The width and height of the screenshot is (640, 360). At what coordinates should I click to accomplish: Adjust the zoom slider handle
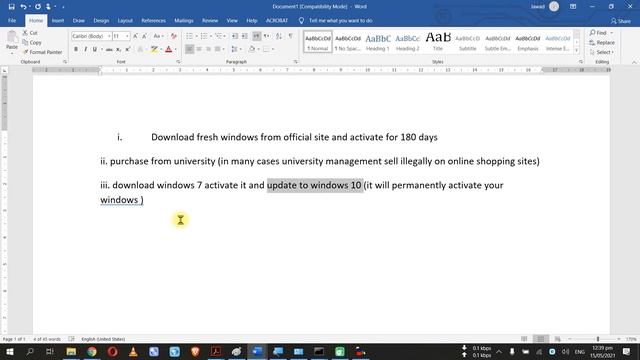pos(598,339)
